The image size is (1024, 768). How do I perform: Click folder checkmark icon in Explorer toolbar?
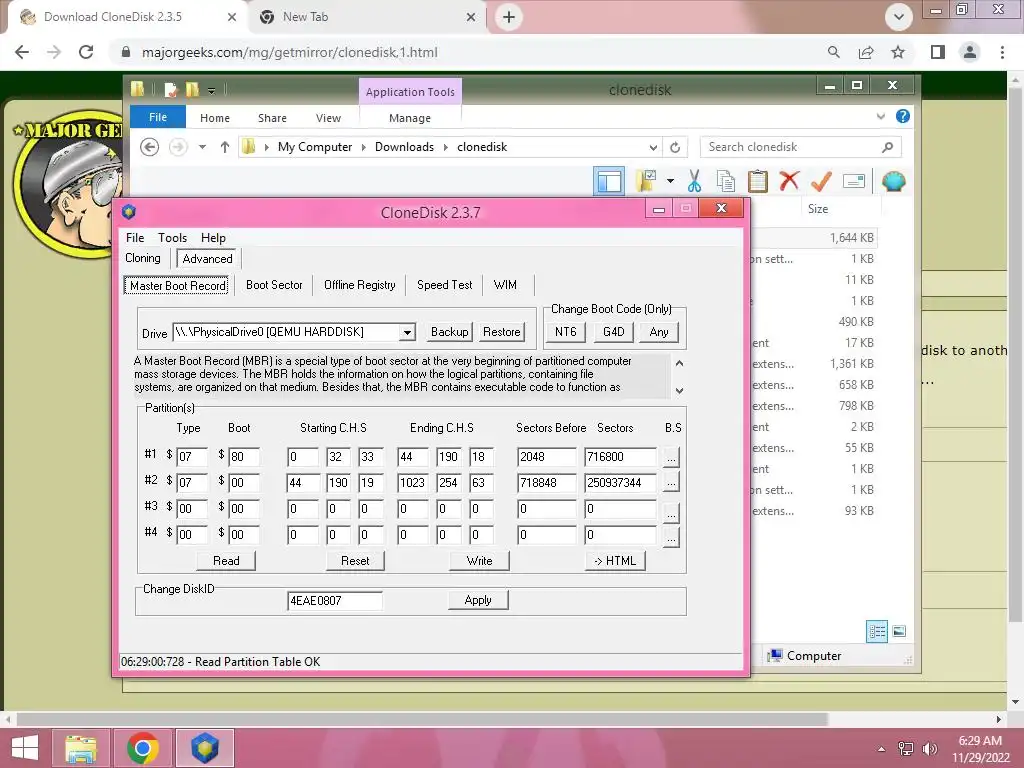646,181
